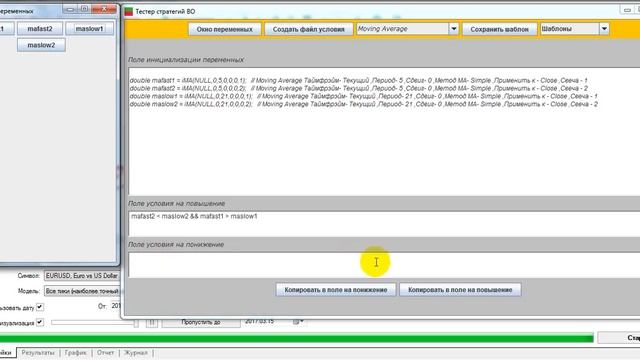
Task: Open calendar picker beside 2017.03.15 date
Action: [x=298, y=322]
